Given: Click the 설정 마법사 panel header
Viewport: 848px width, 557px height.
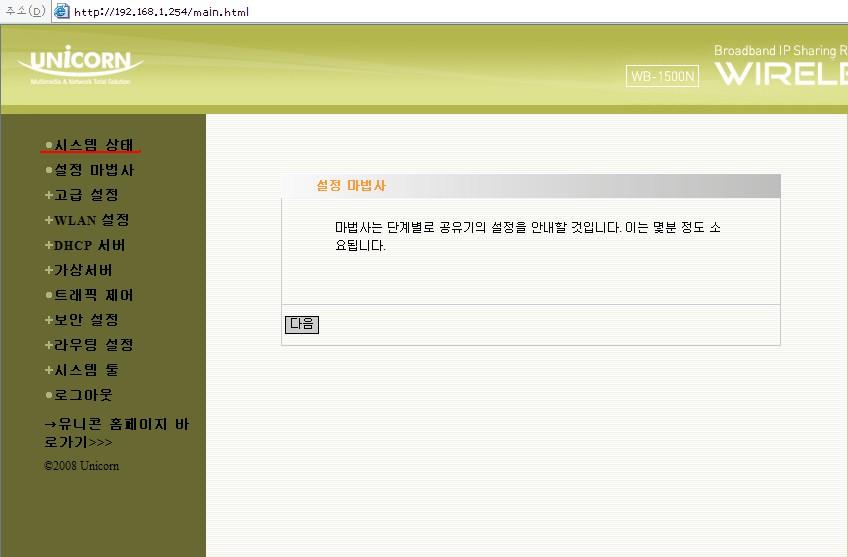Looking at the screenshot, I should (530, 186).
